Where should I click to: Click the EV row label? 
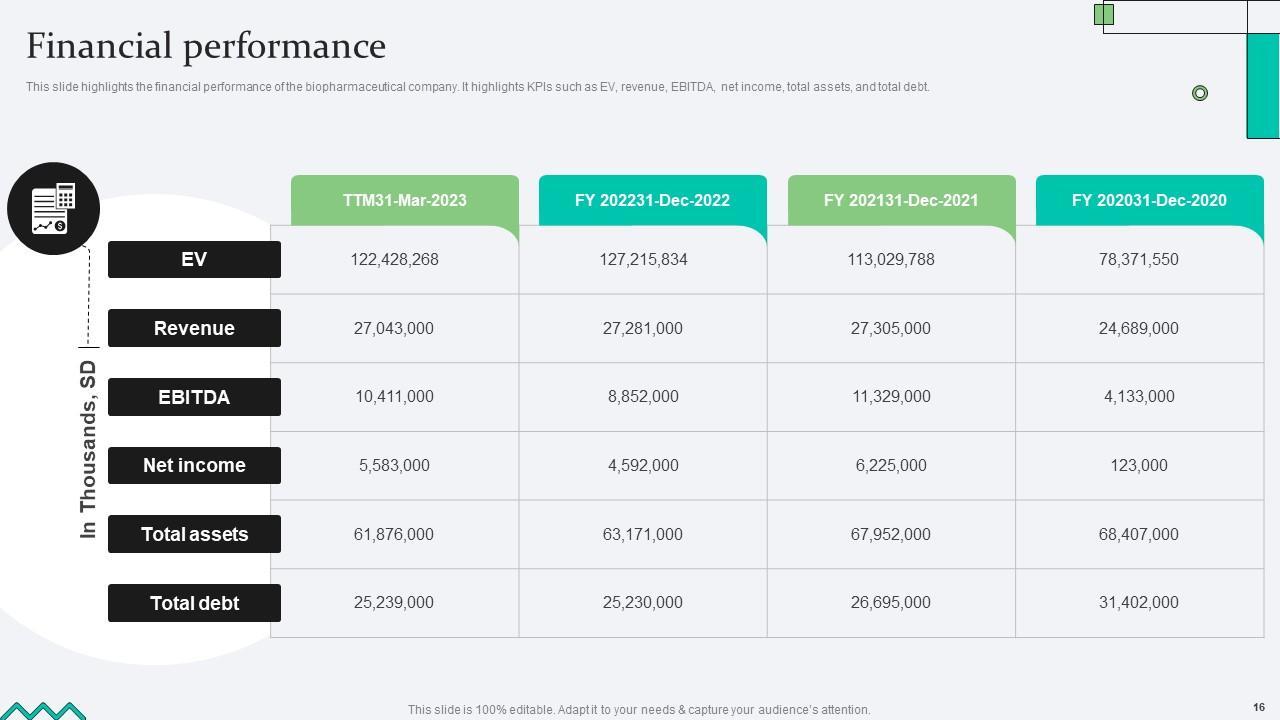point(194,260)
